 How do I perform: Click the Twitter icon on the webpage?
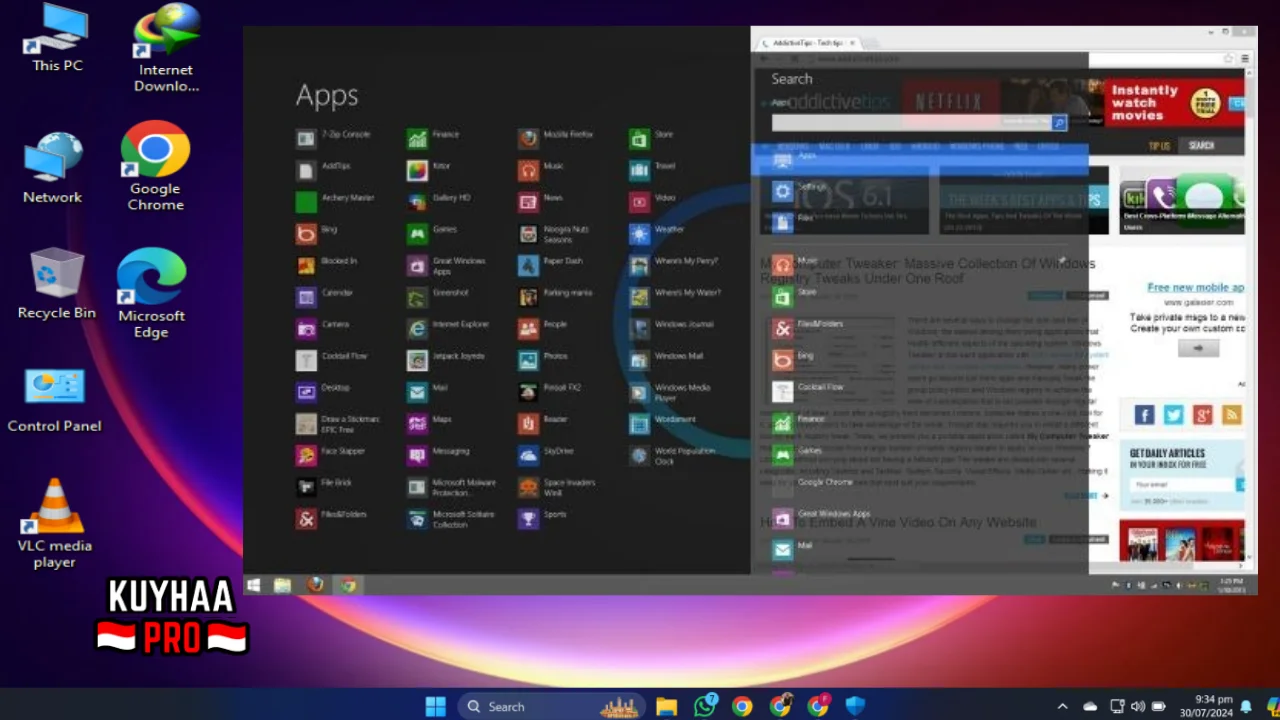point(1173,414)
